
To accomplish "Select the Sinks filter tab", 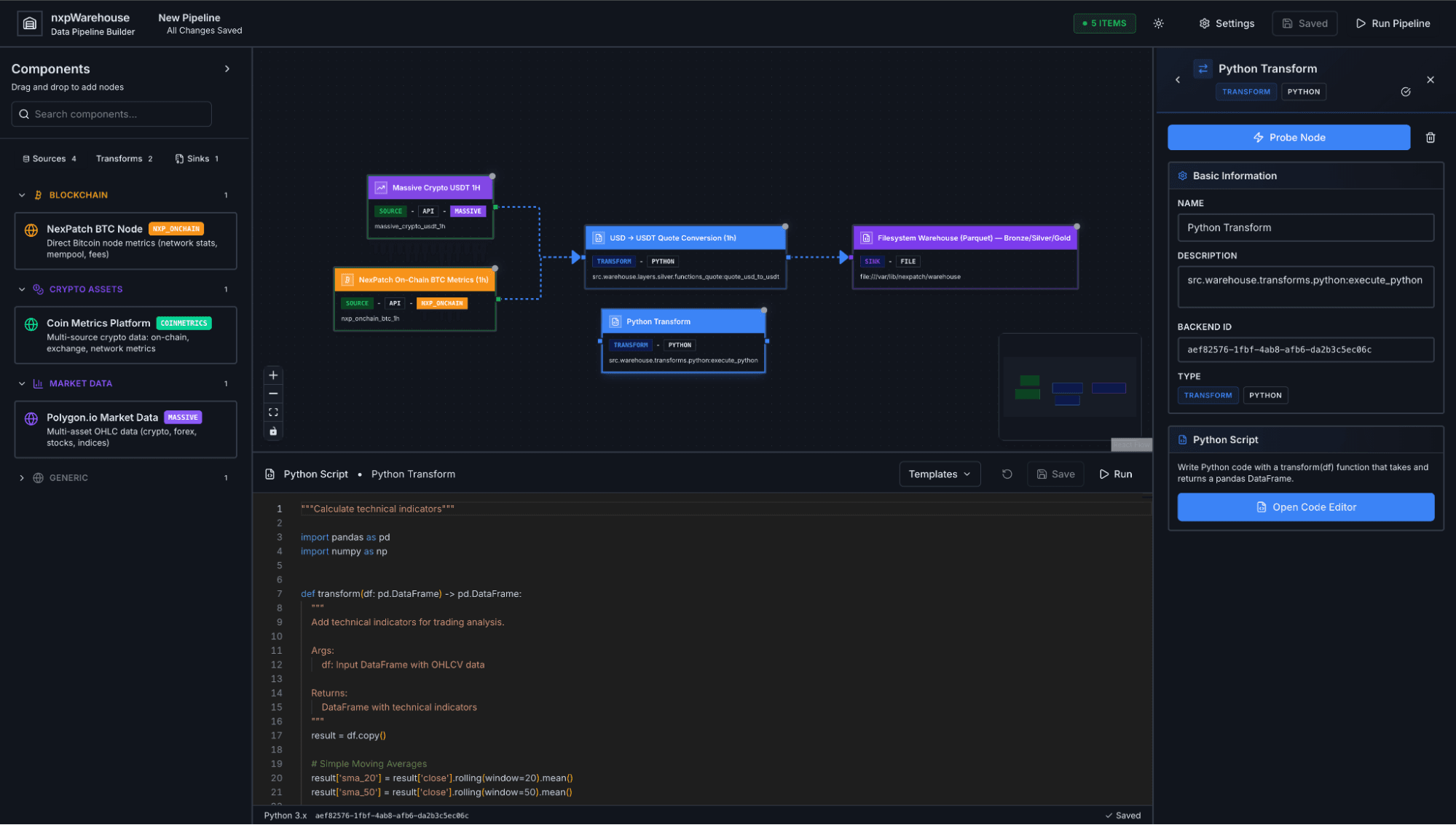I will click(197, 159).
